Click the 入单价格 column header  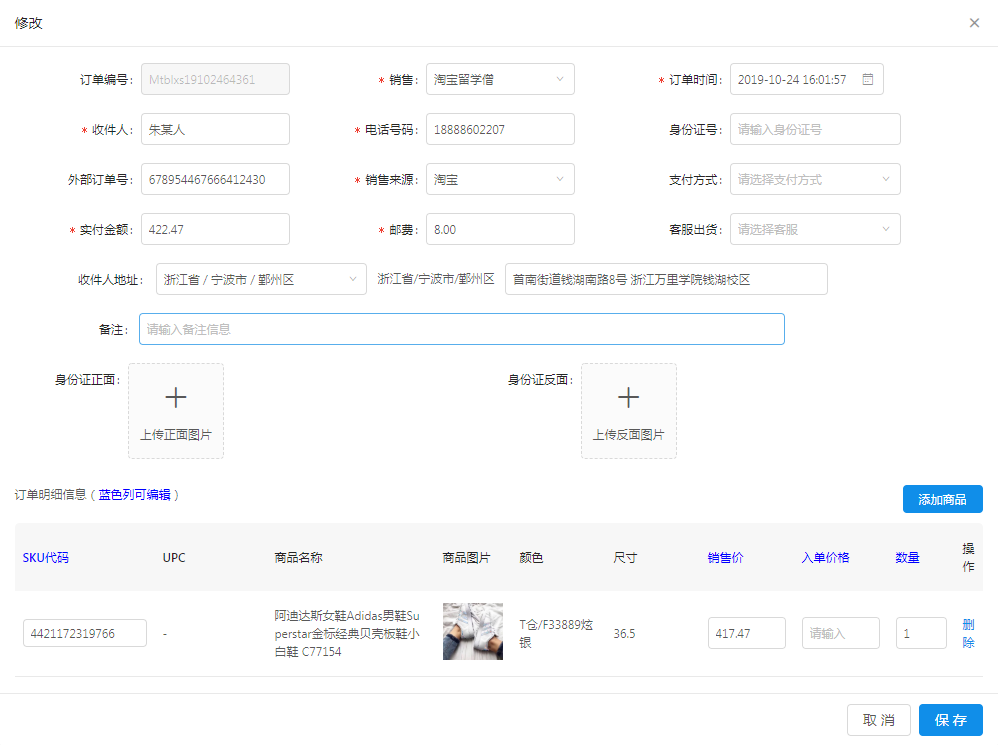click(x=825, y=557)
